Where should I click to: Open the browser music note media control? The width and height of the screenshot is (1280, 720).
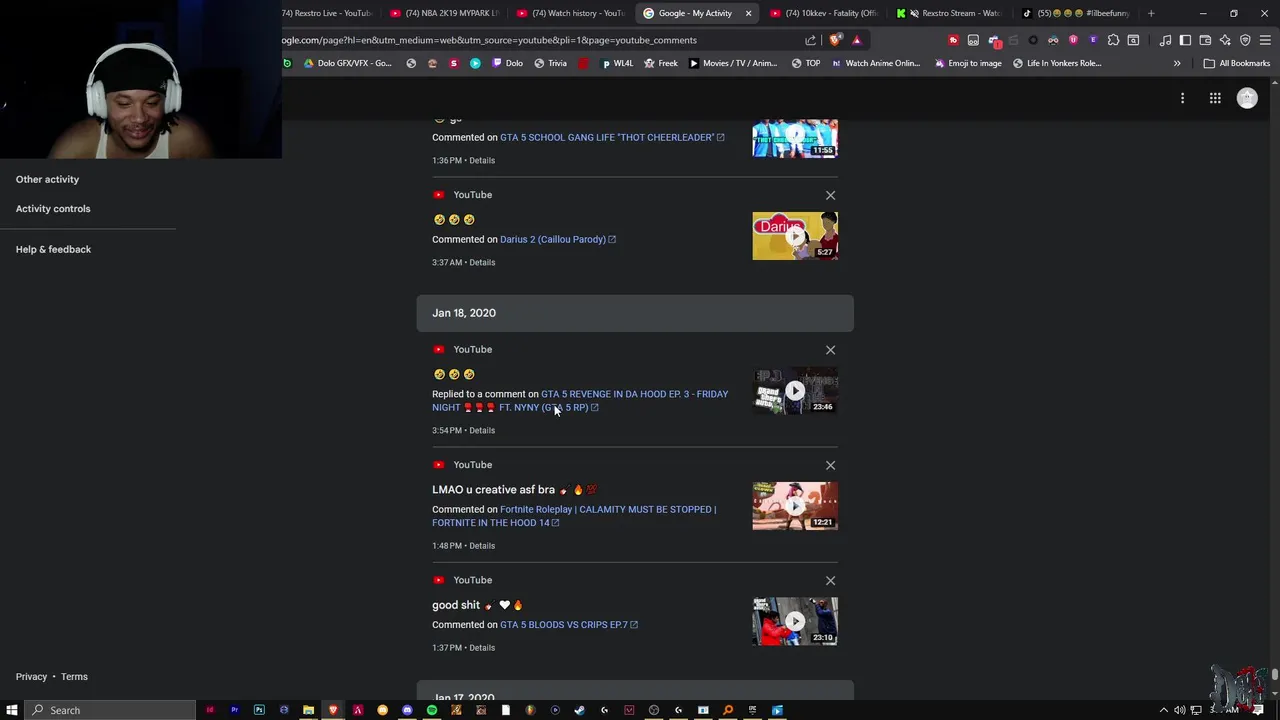(x=1165, y=40)
